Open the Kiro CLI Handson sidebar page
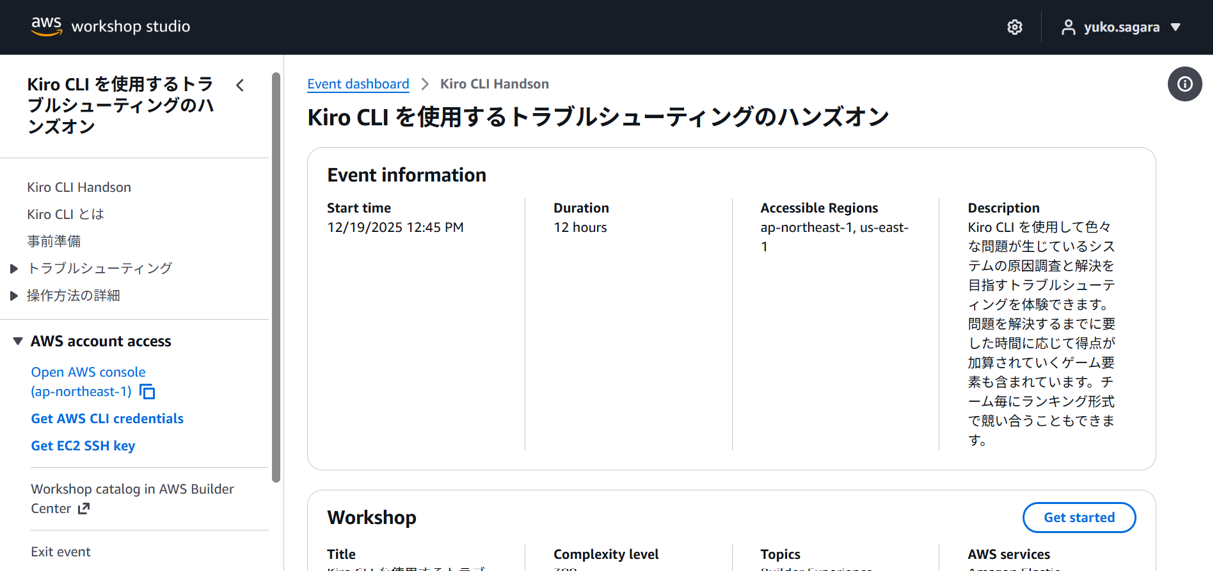This screenshot has height=571, width=1213. pos(79,187)
